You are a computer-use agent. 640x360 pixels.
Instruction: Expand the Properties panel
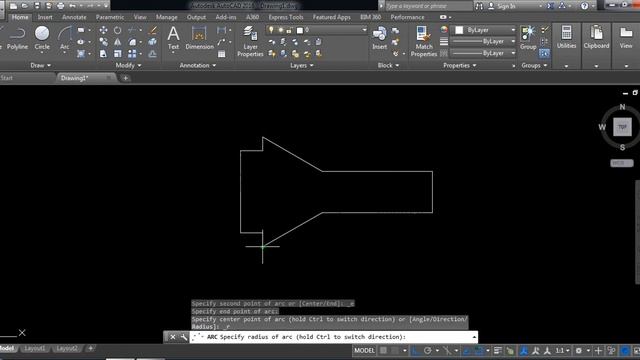point(460,65)
